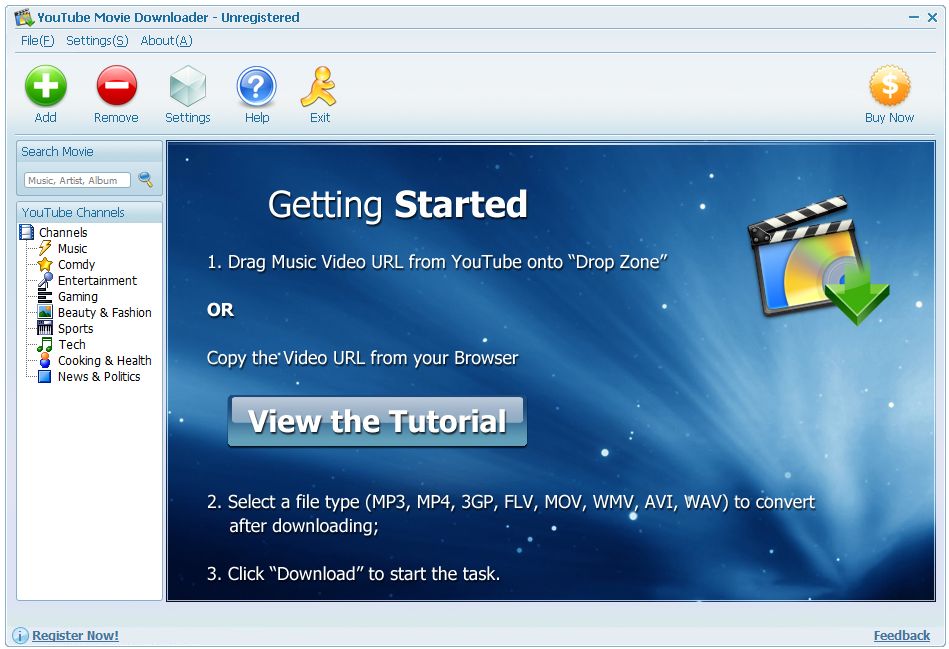This screenshot has width=949, height=649.
Task: Click the app icon in the title bar
Action: tap(24, 17)
